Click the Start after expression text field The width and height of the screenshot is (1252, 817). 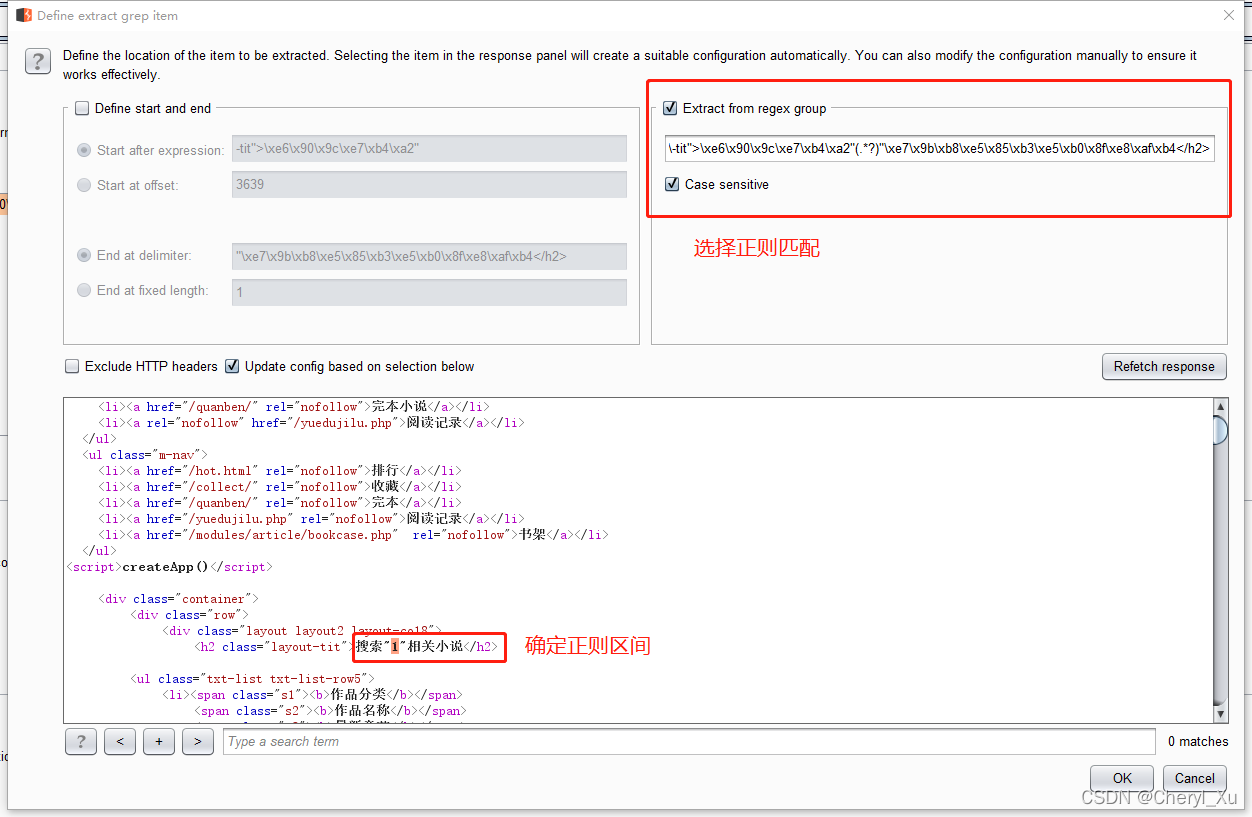point(429,149)
